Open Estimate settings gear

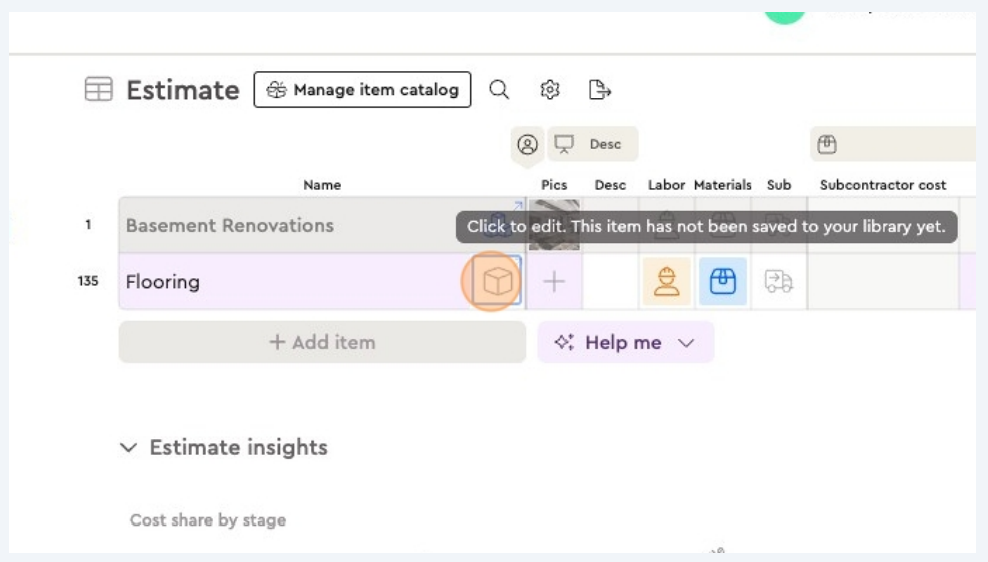tap(549, 90)
